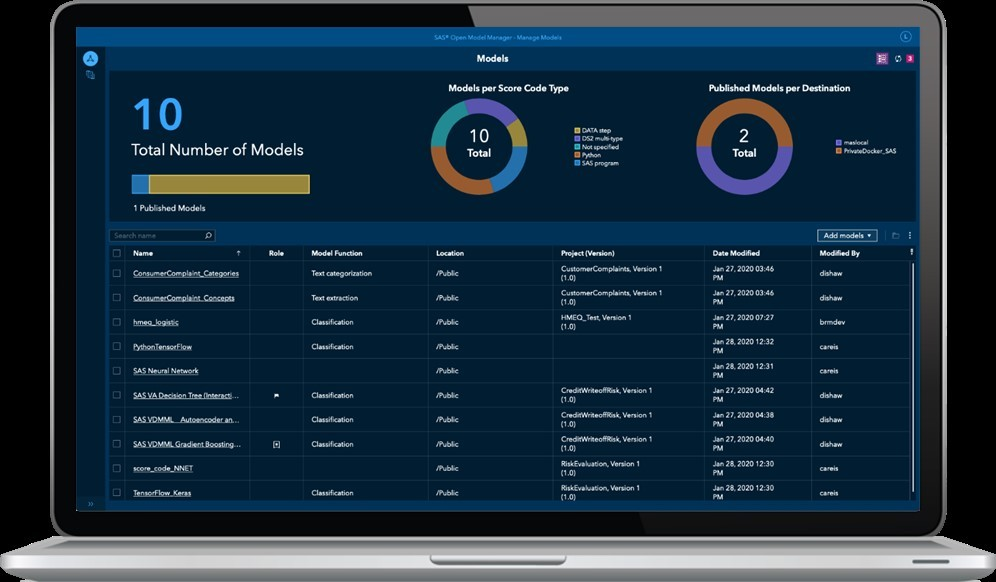Open the score_code_NNET model
The height and width of the screenshot is (582, 996).
[x=163, y=468]
